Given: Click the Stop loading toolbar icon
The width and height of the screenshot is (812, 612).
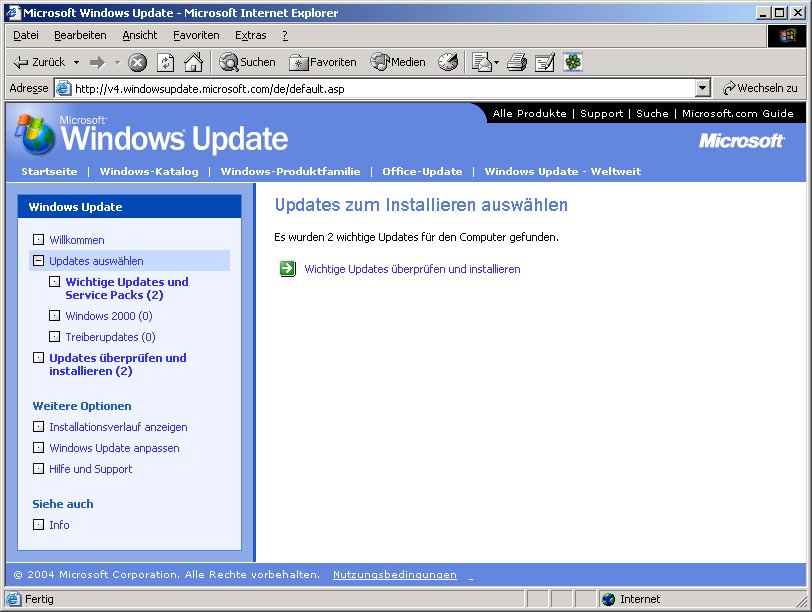Looking at the screenshot, I should pos(138,62).
